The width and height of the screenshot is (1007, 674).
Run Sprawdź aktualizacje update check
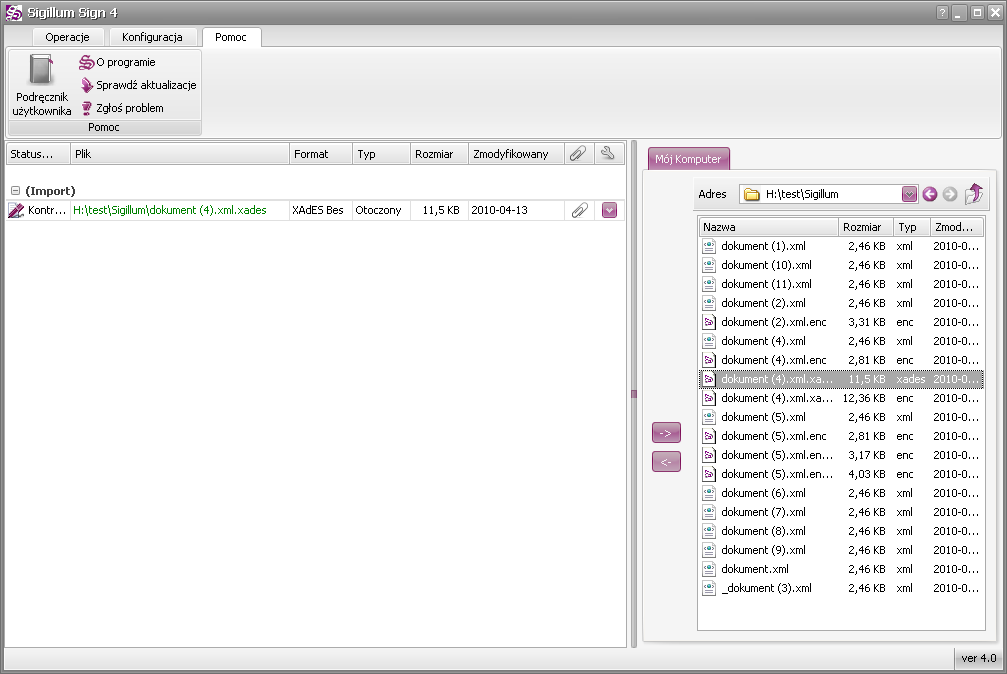139,85
